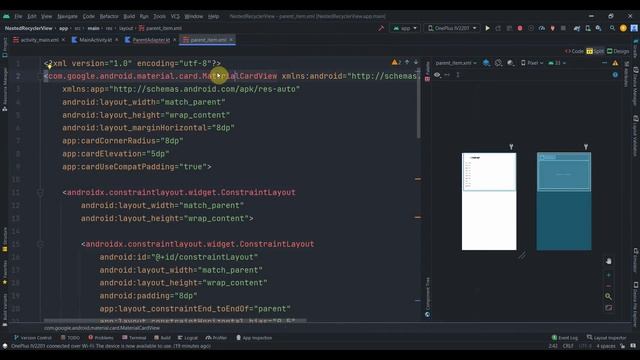The height and width of the screenshot is (360, 640).
Task: Toggle view options eye icon in preview
Action: [437, 75]
